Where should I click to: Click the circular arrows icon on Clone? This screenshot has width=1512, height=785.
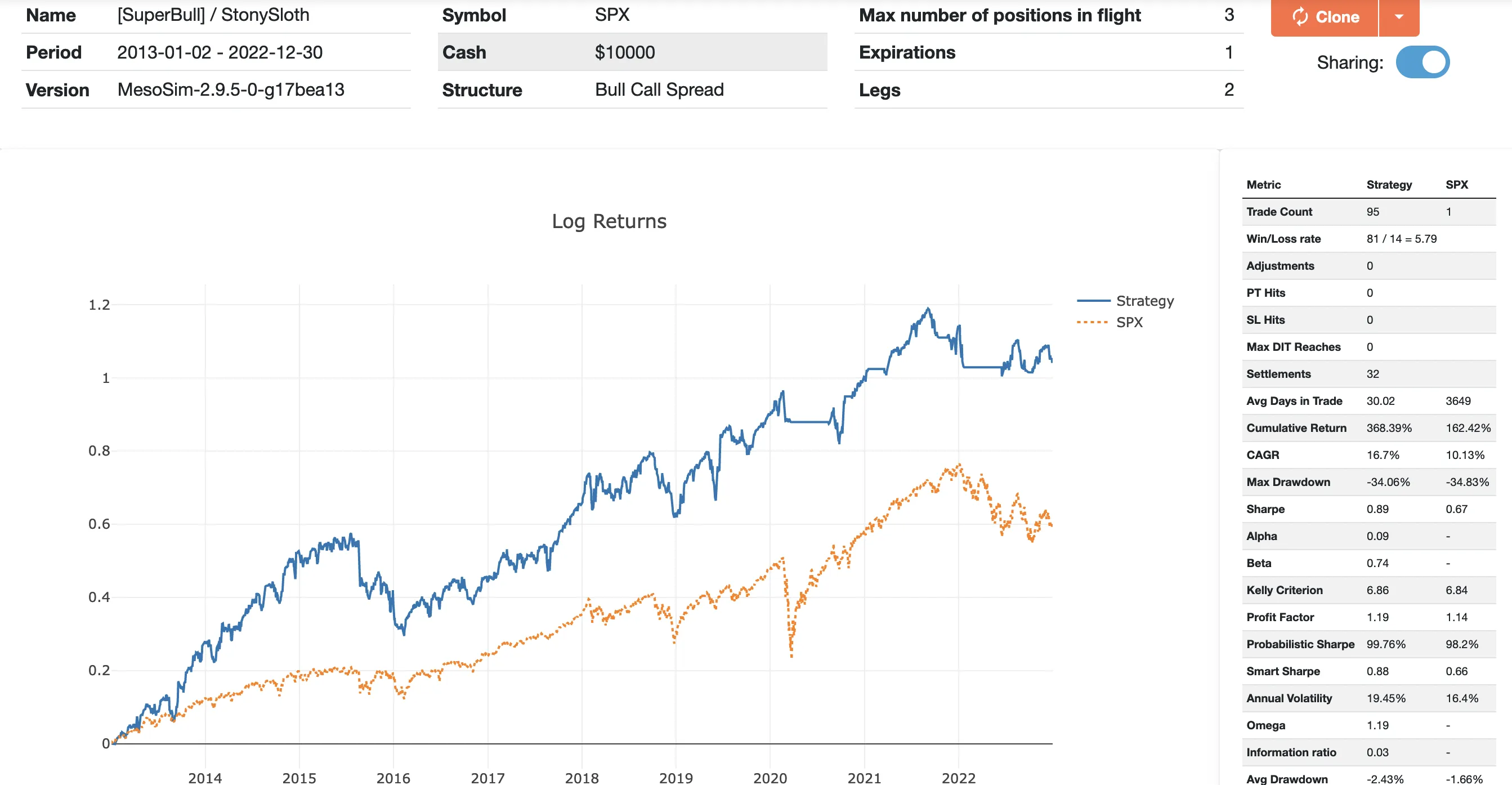coord(1300,16)
